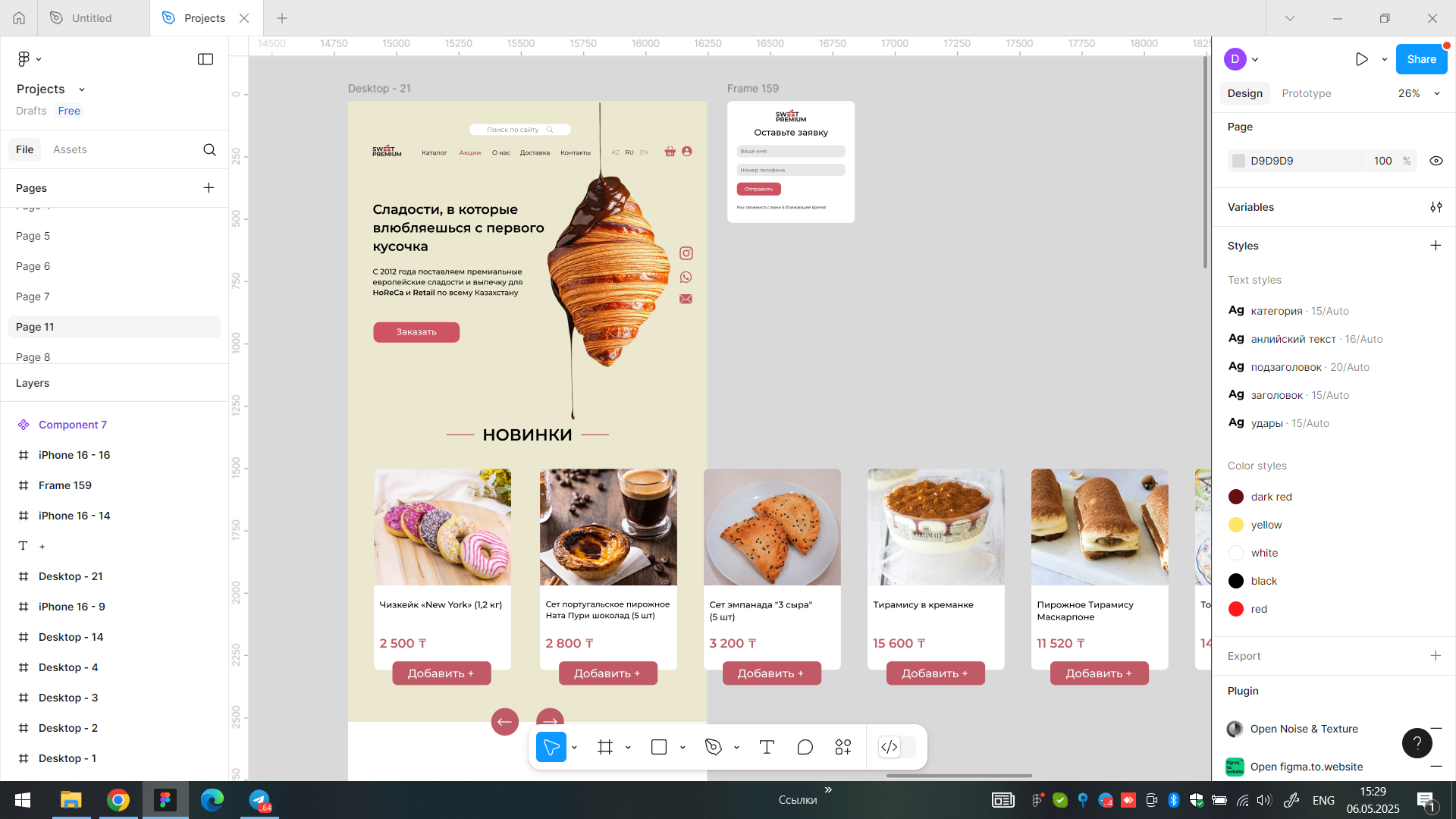Click the WhatsApp icon on the canvas
Viewport: 1456px width, 819px height.
coord(686,277)
